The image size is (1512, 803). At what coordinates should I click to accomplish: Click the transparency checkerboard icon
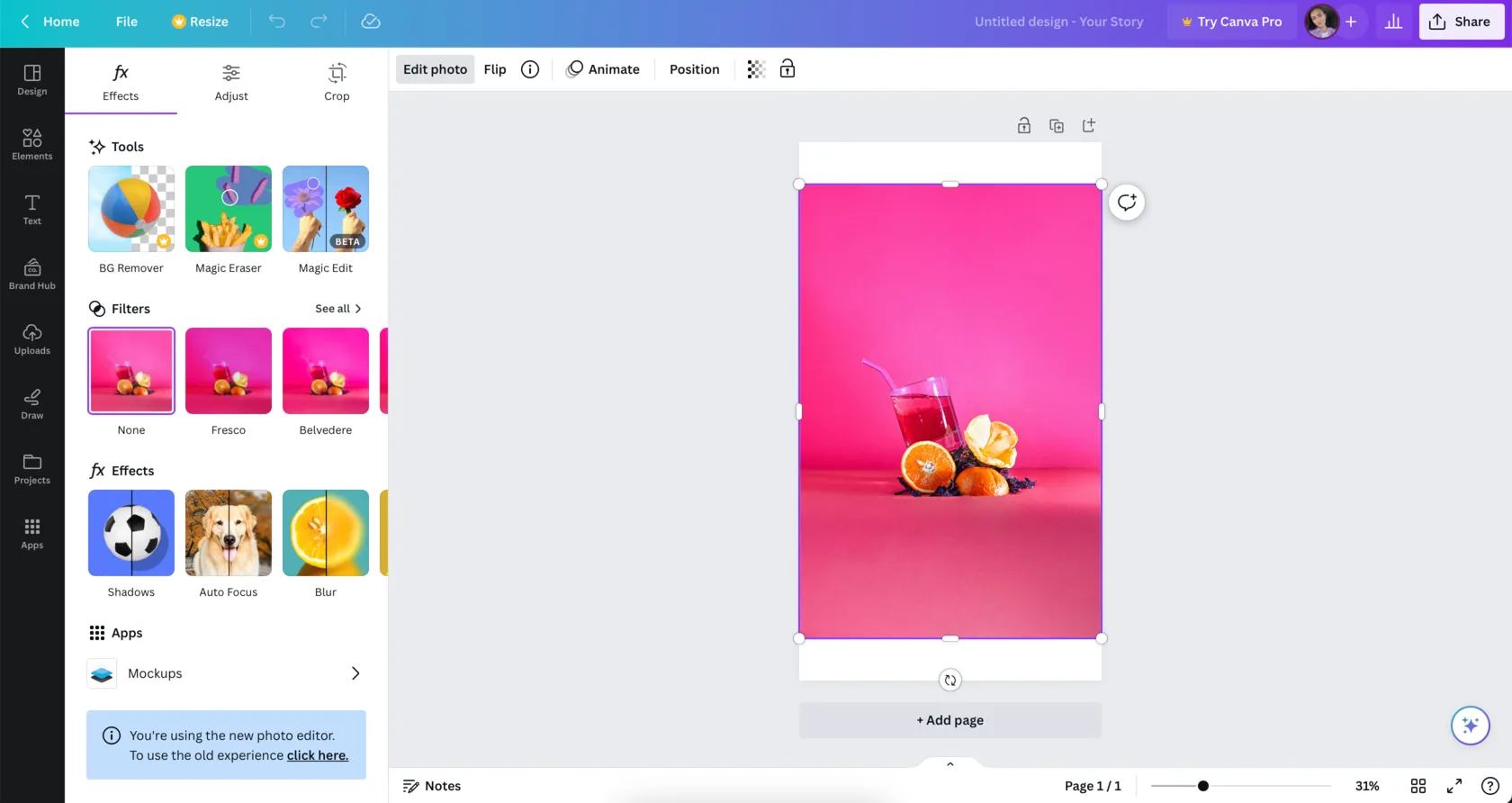coord(756,69)
